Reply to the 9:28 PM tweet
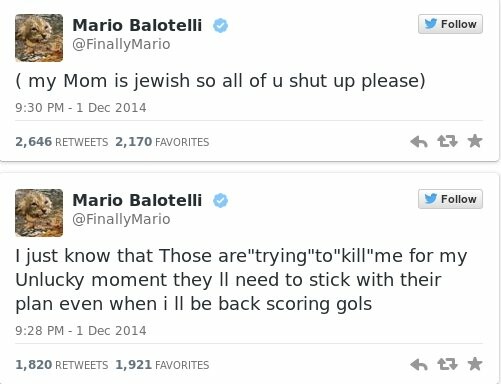501x384 pixels. (x=419, y=365)
